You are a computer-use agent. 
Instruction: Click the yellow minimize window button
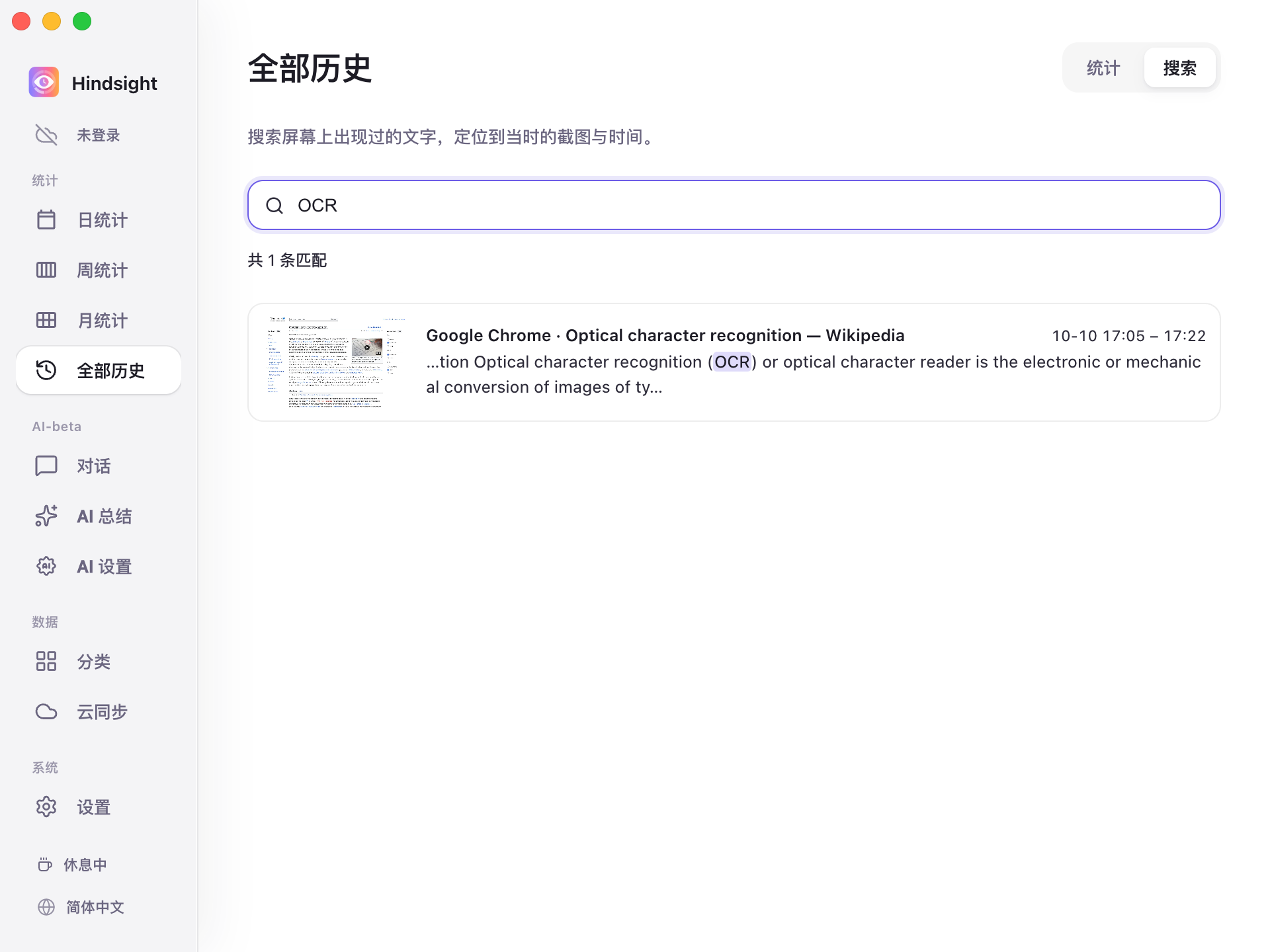point(52,21)
